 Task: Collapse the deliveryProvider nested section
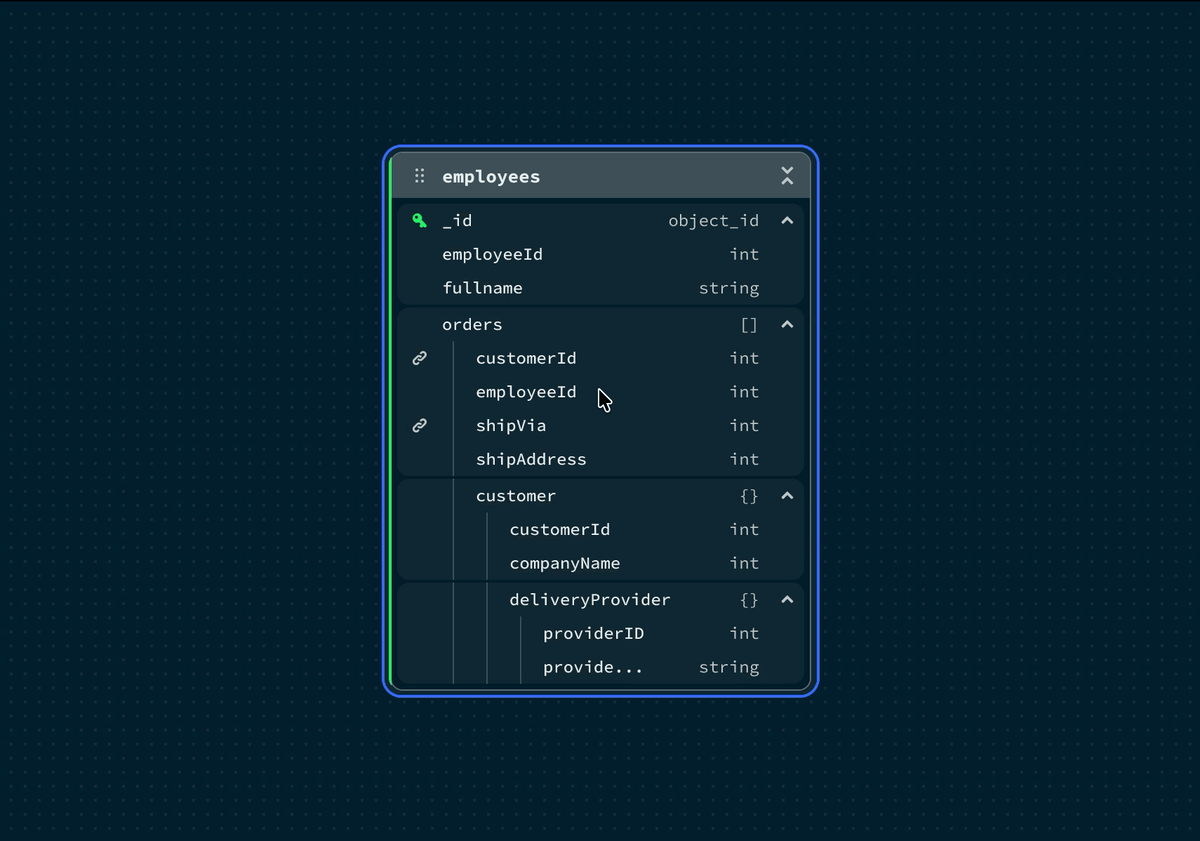(787, 599)
